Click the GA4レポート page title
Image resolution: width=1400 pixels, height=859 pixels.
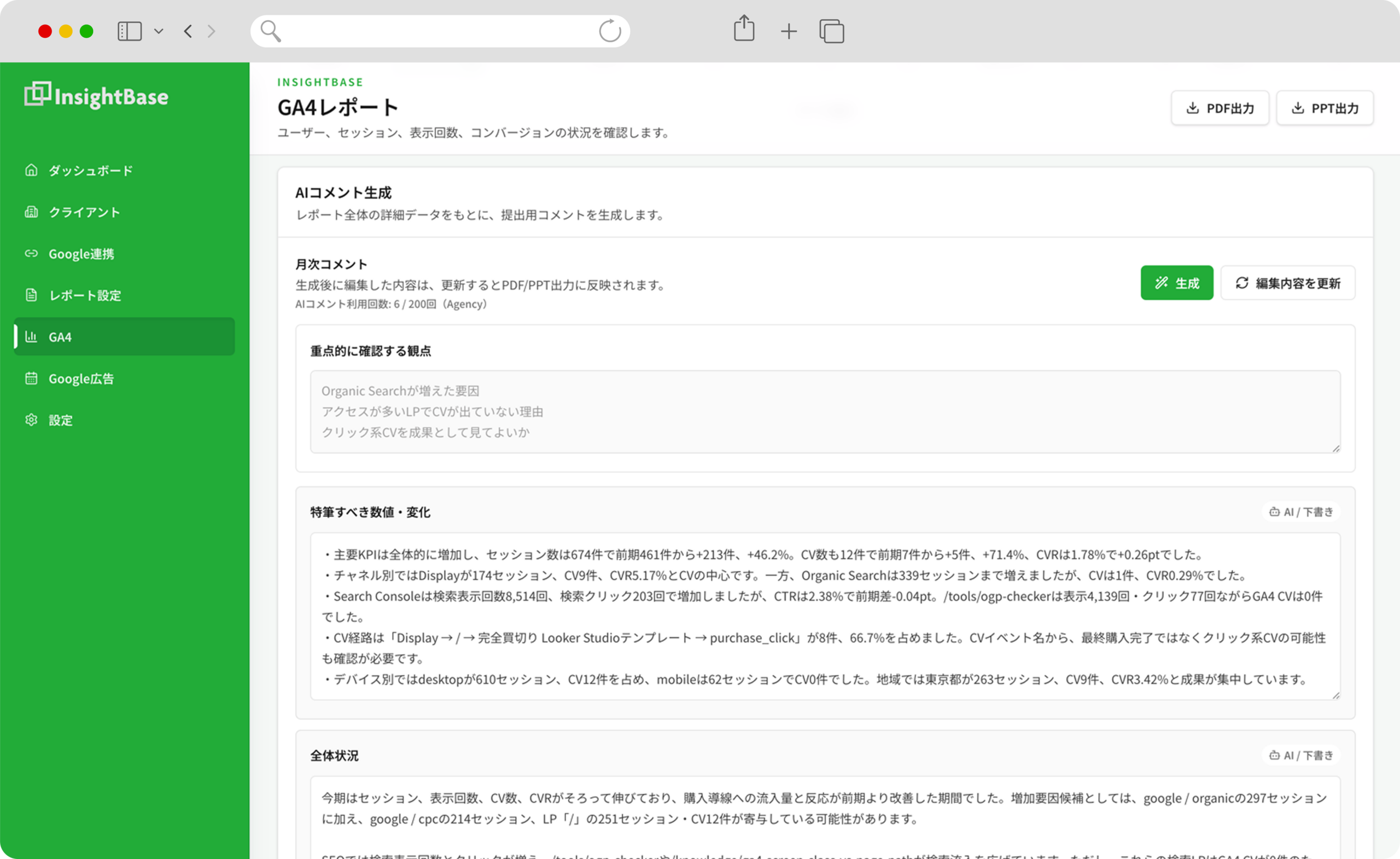[x=337, y=107]
